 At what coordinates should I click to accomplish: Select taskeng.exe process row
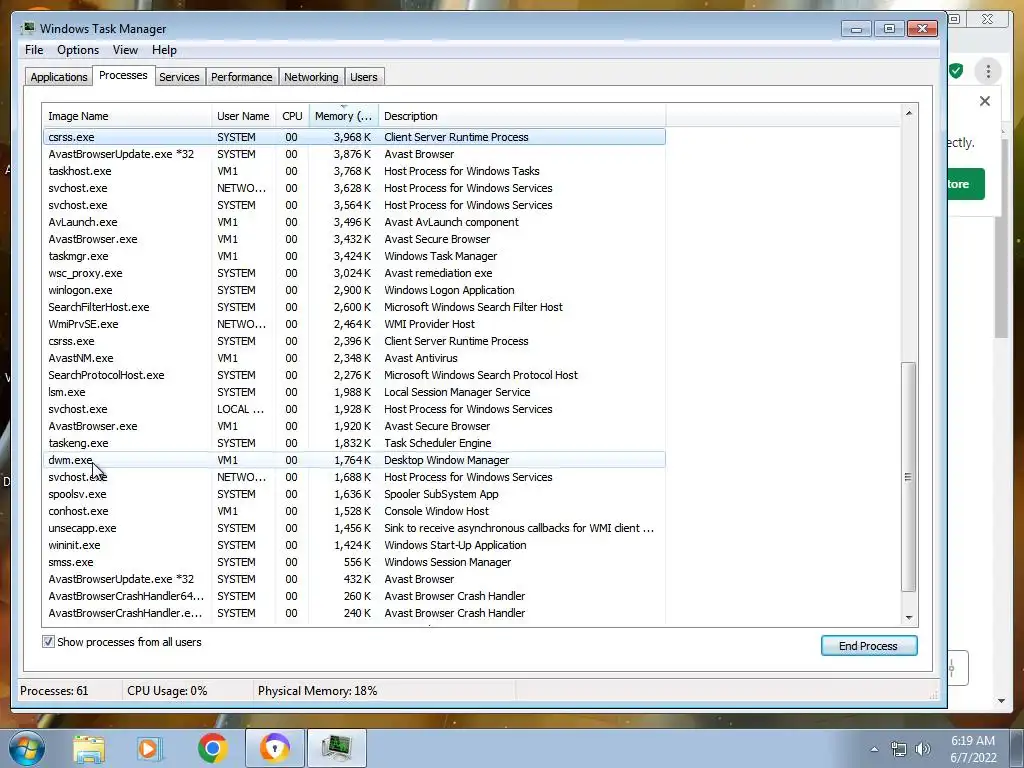pos(354,443)
